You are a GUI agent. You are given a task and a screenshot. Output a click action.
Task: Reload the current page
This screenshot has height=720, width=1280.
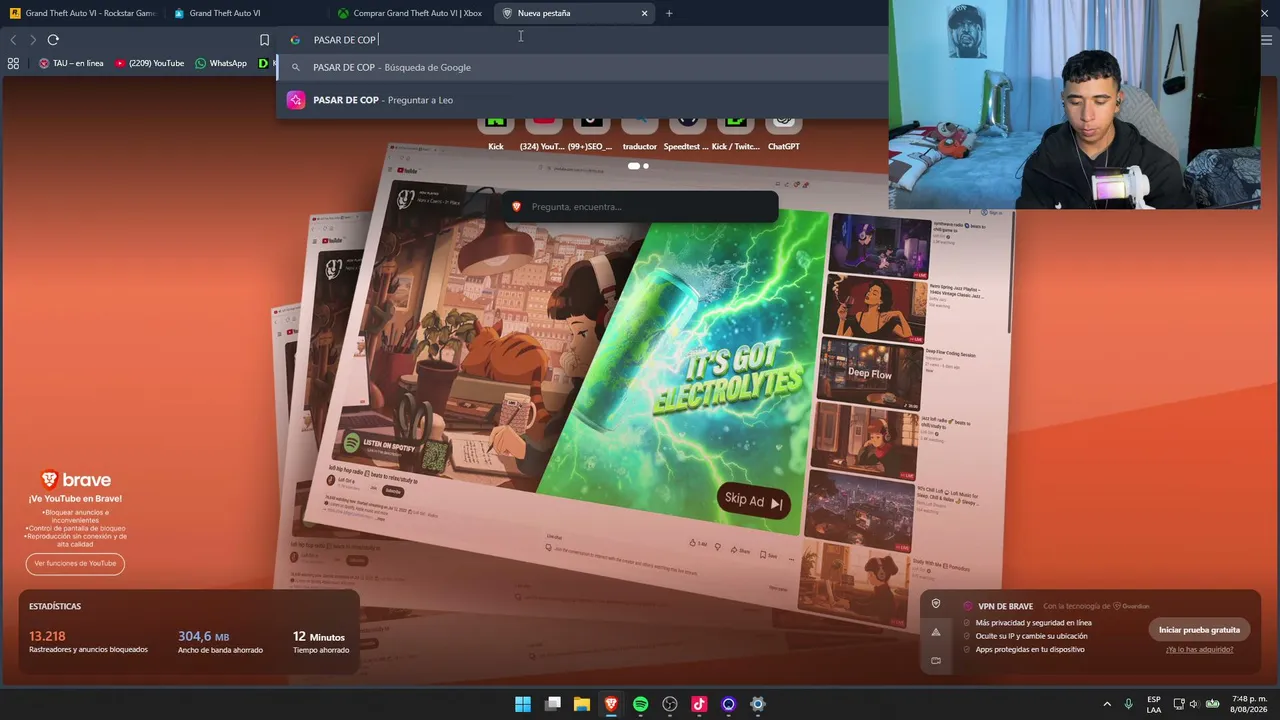click(53, 40)
